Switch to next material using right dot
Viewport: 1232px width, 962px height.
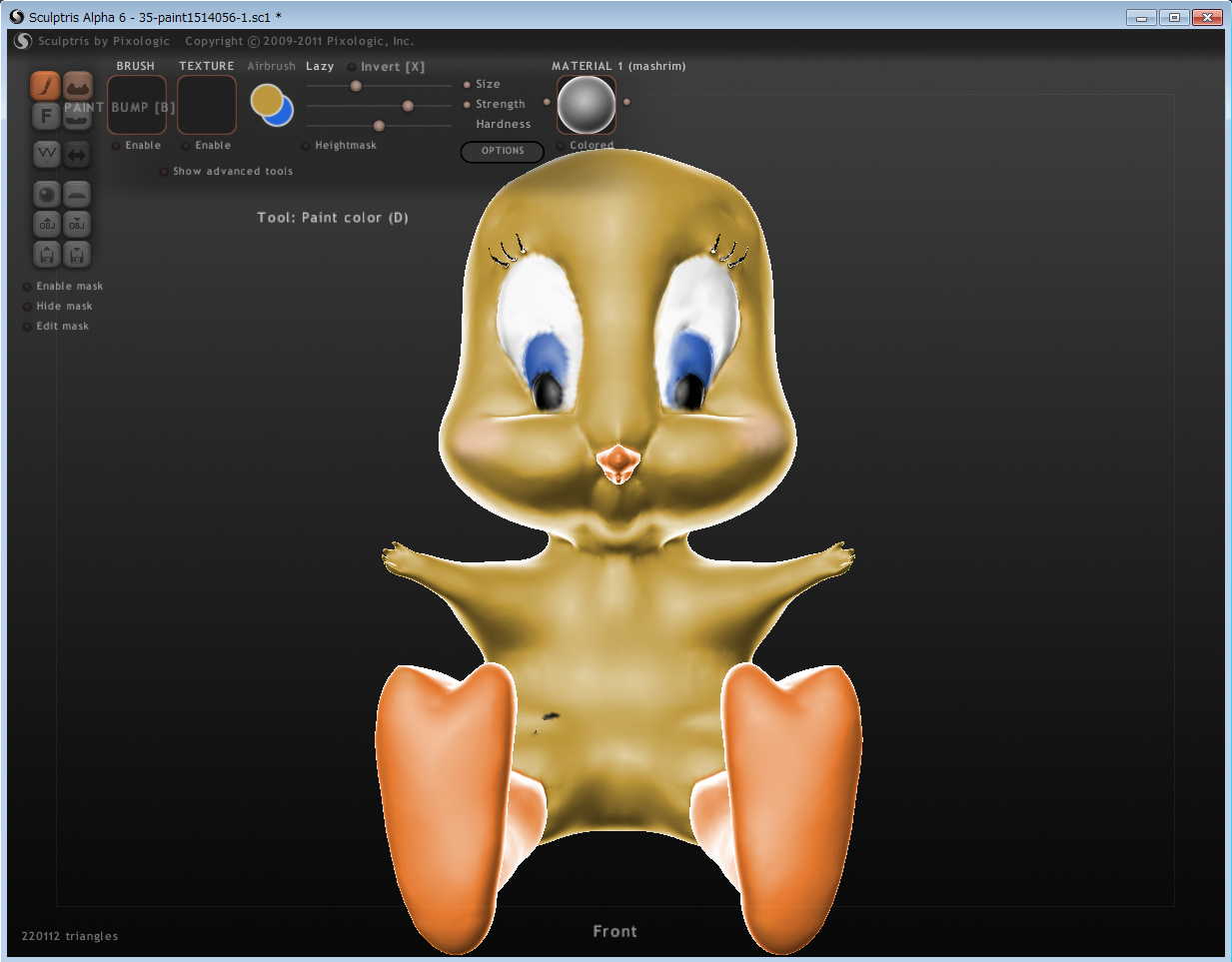click(626, 102)
